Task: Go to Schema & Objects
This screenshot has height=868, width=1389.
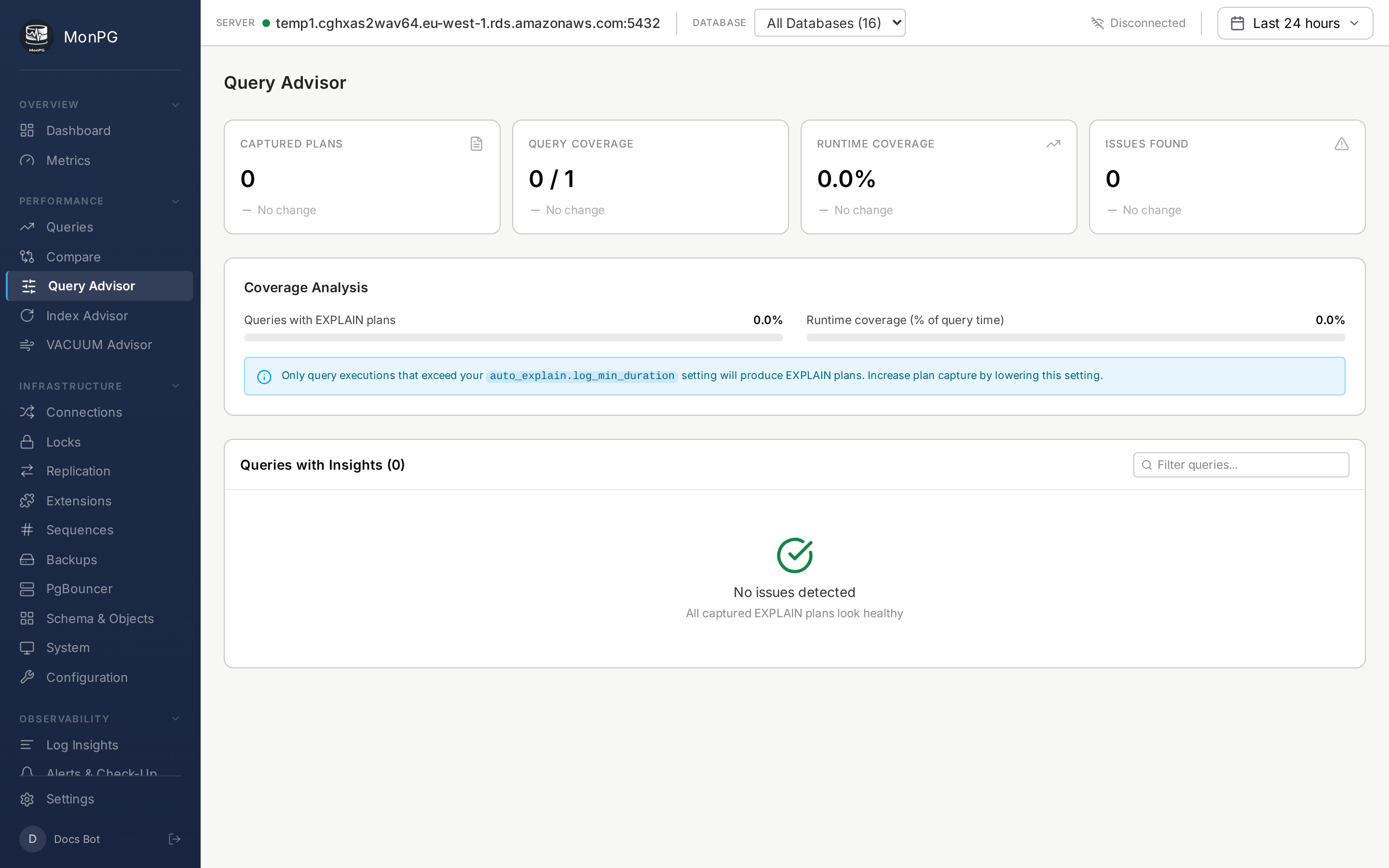Action: [99, 618]
